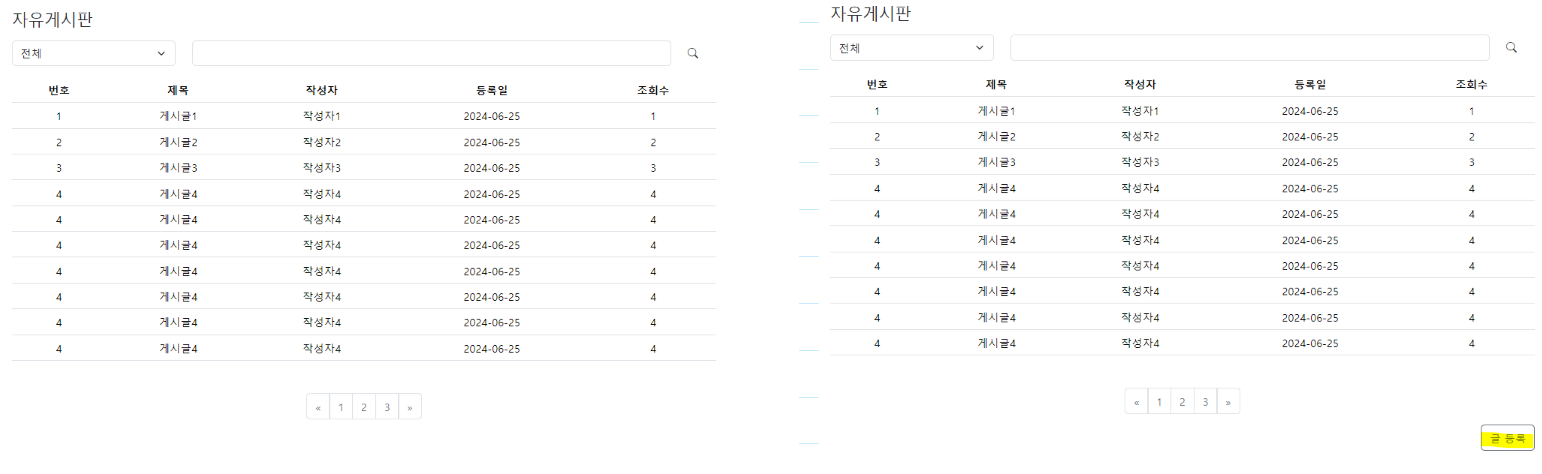This screenshot has height=474, width=1542.
Task: Open post 게시글1 in left board
Action: (178, 116)
